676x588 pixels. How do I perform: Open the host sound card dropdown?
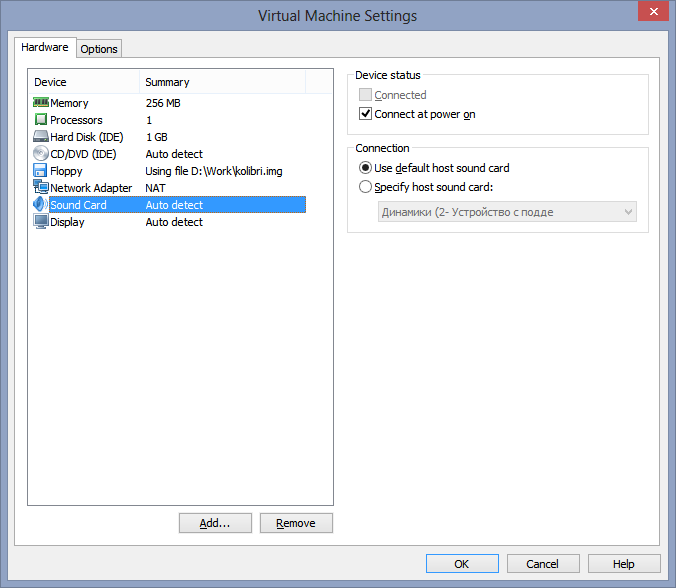[508, 212]
